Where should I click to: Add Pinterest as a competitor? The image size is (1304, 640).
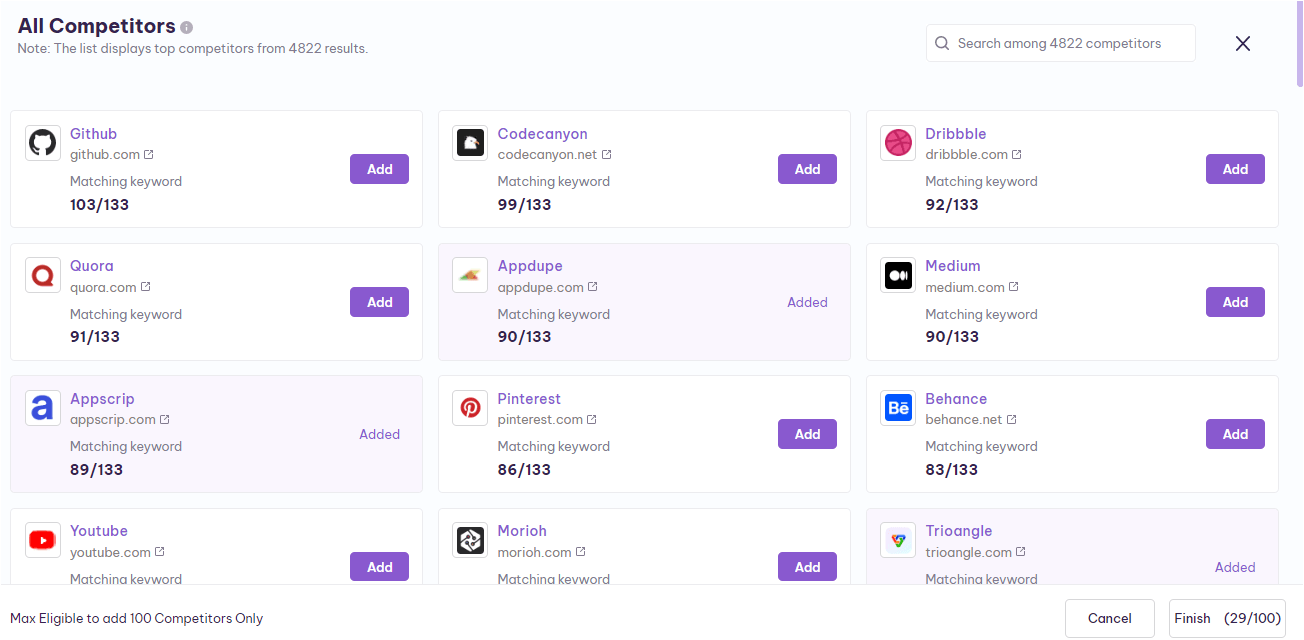point(807,434)
